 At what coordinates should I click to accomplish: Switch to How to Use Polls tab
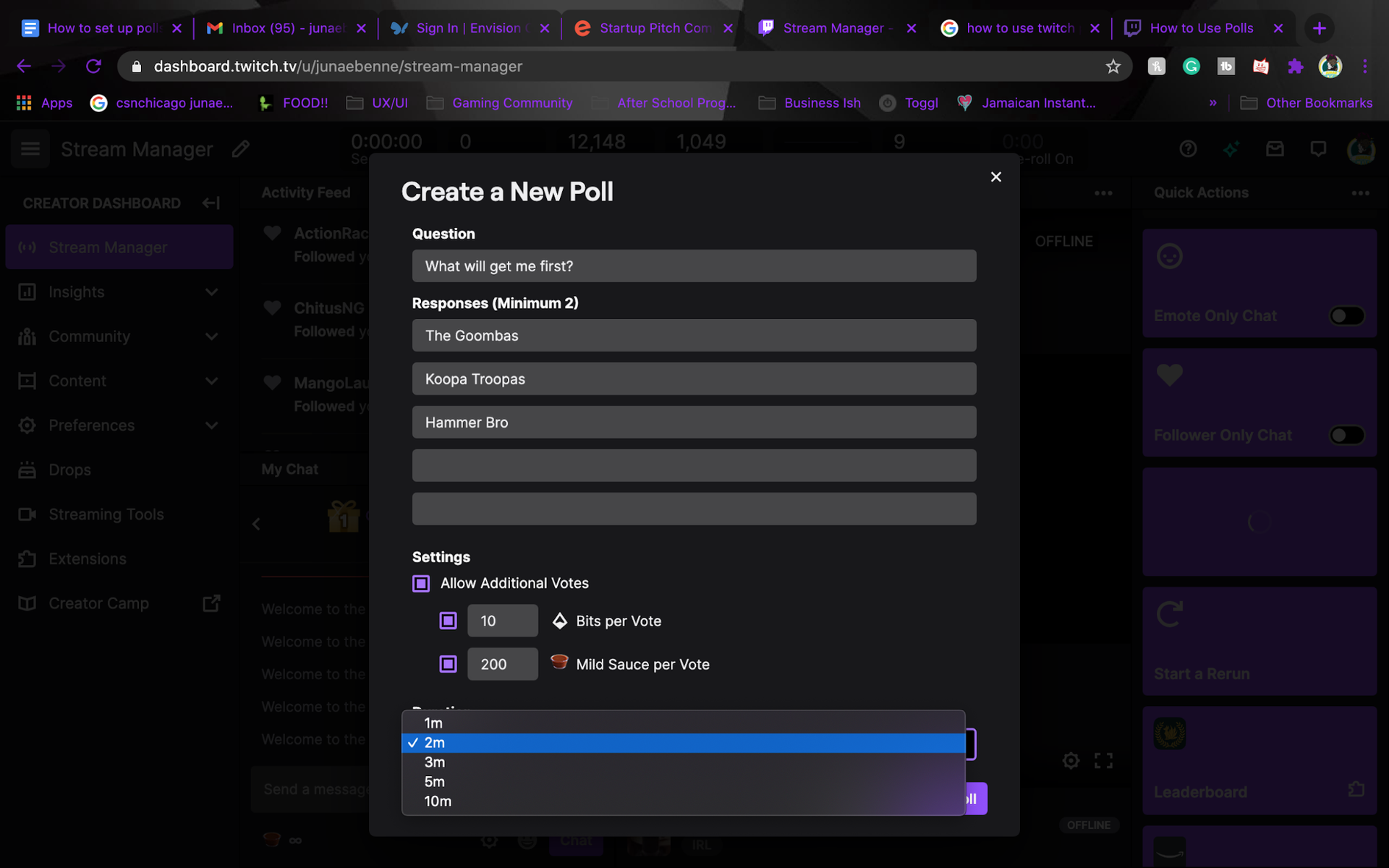1201,27
